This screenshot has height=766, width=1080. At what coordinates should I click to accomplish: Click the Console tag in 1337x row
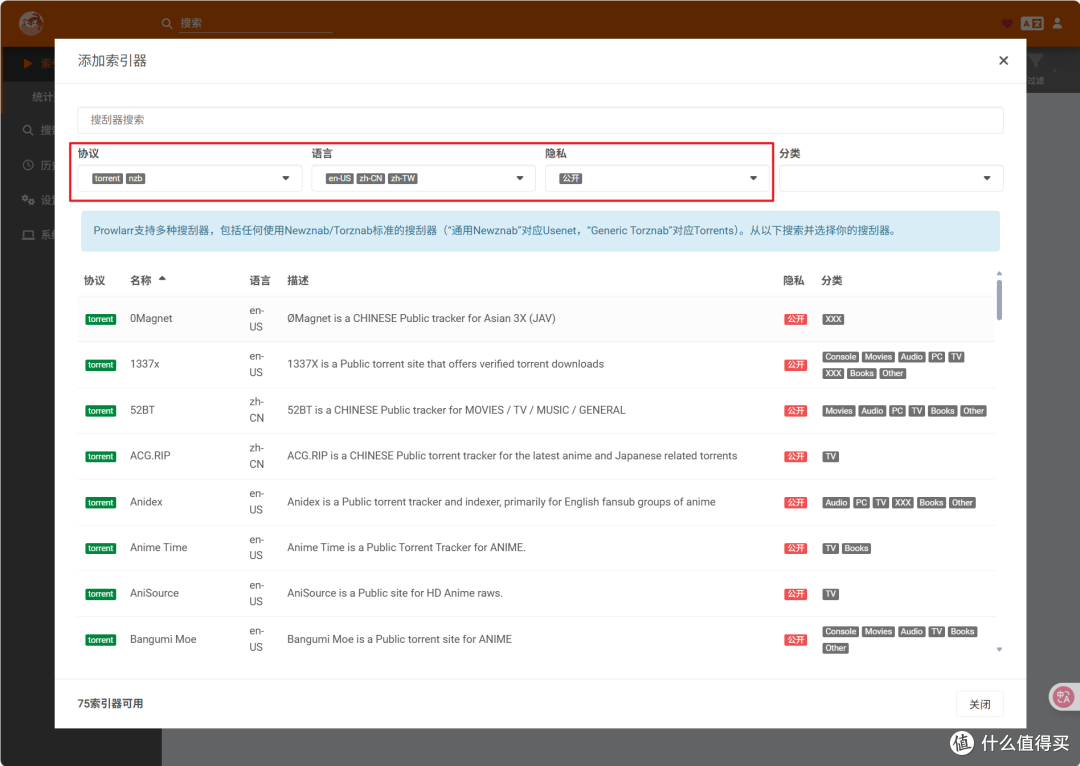point(840,357)
